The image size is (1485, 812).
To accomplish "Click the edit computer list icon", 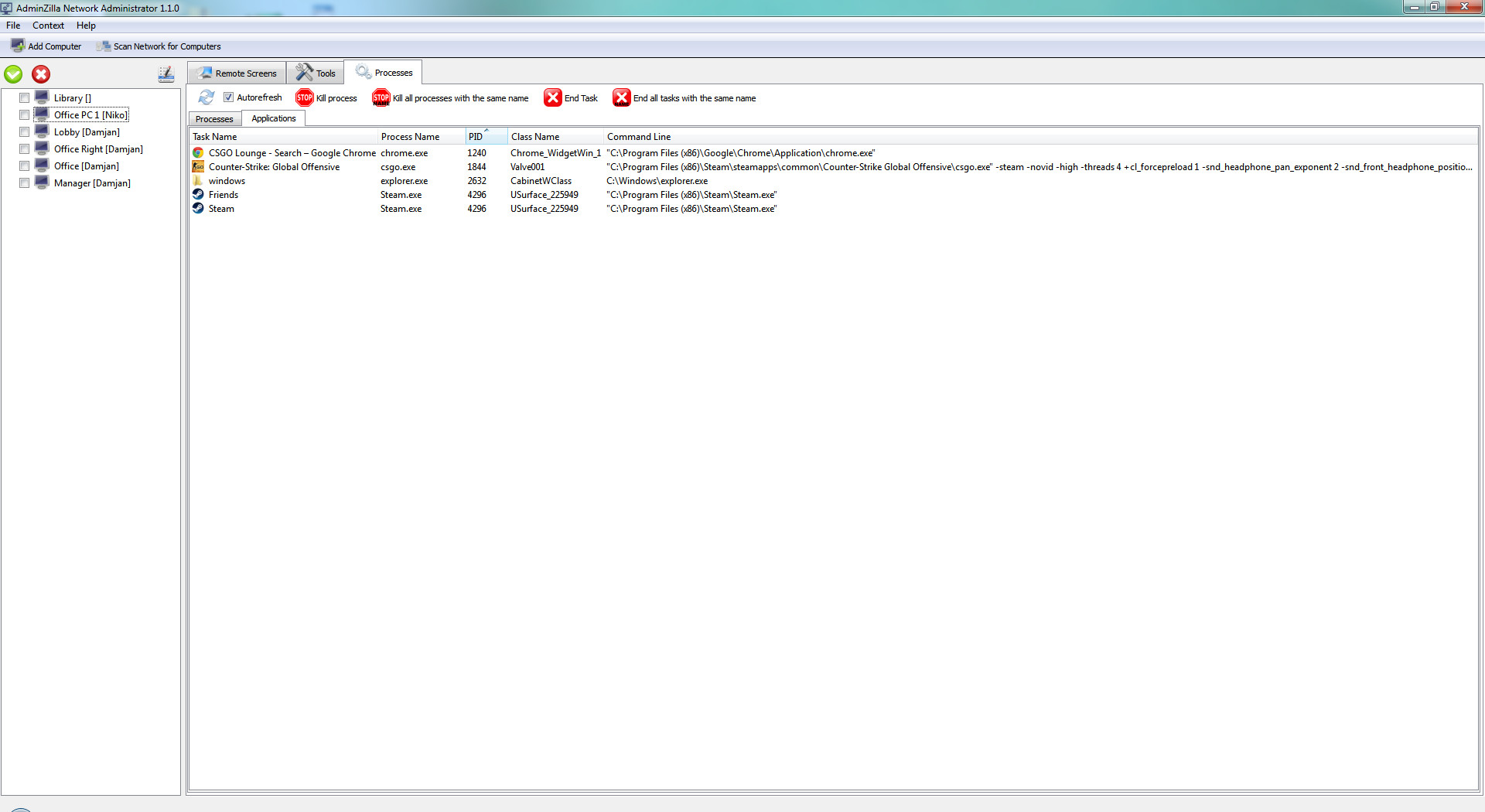I will pos(166,74).
